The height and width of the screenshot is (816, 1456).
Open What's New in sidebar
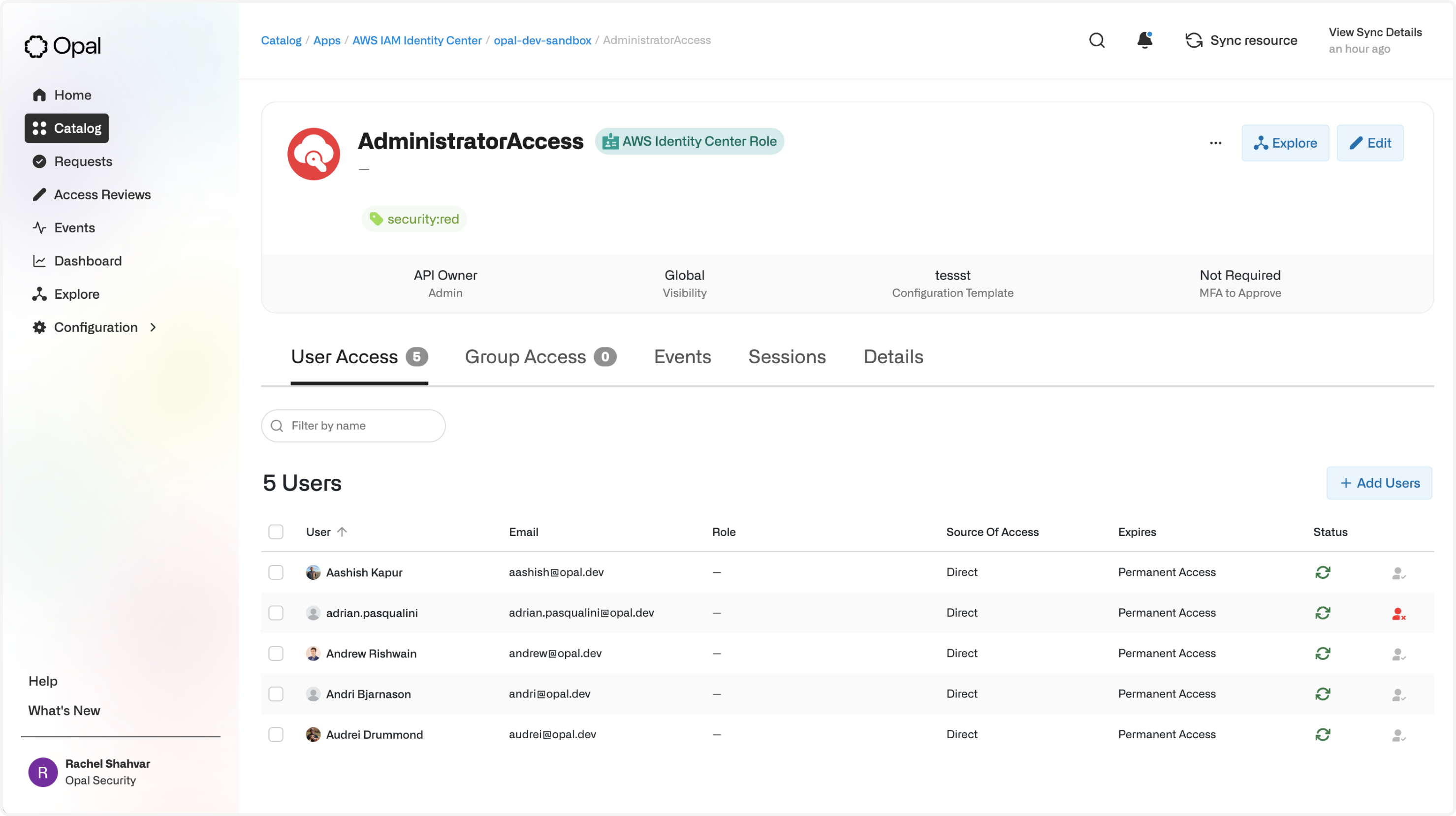64,710
